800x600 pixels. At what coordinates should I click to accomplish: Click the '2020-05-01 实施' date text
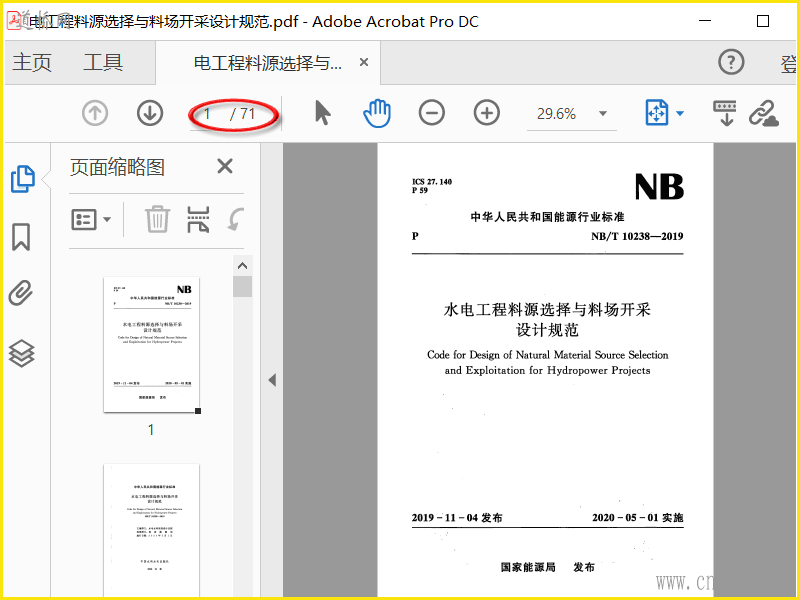tap(638, 518)
